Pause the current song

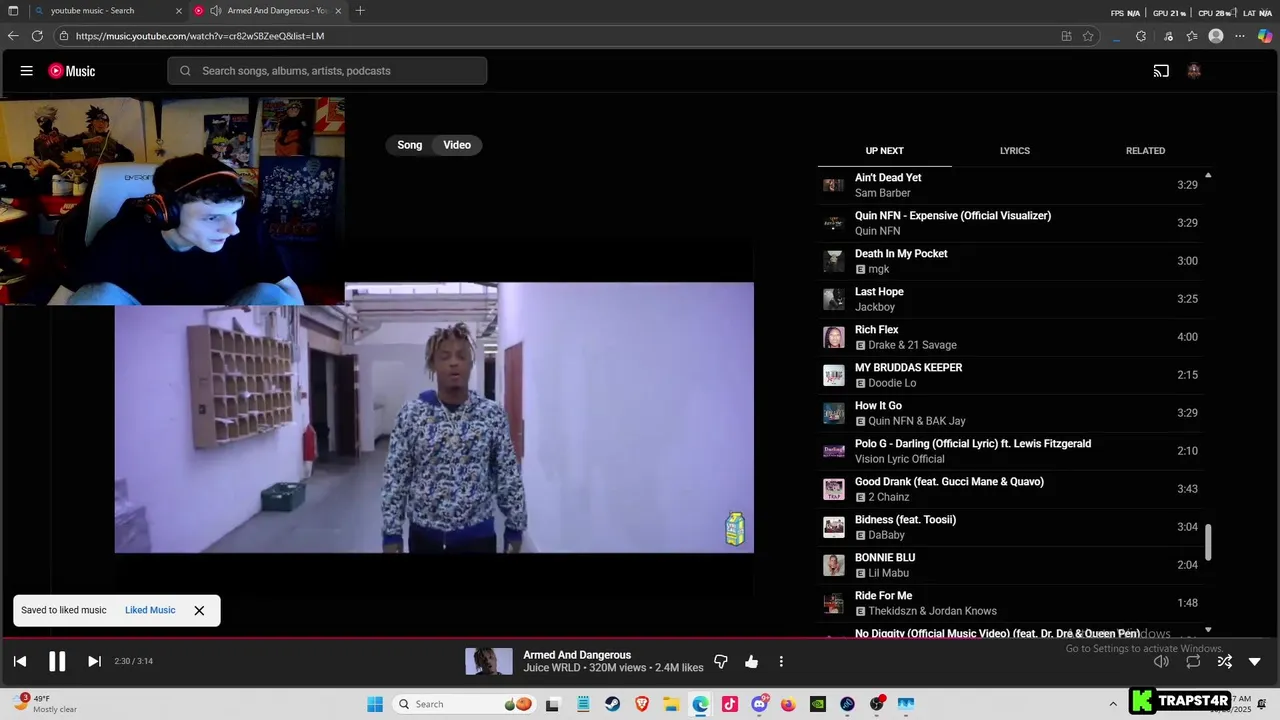coord(57,661)
